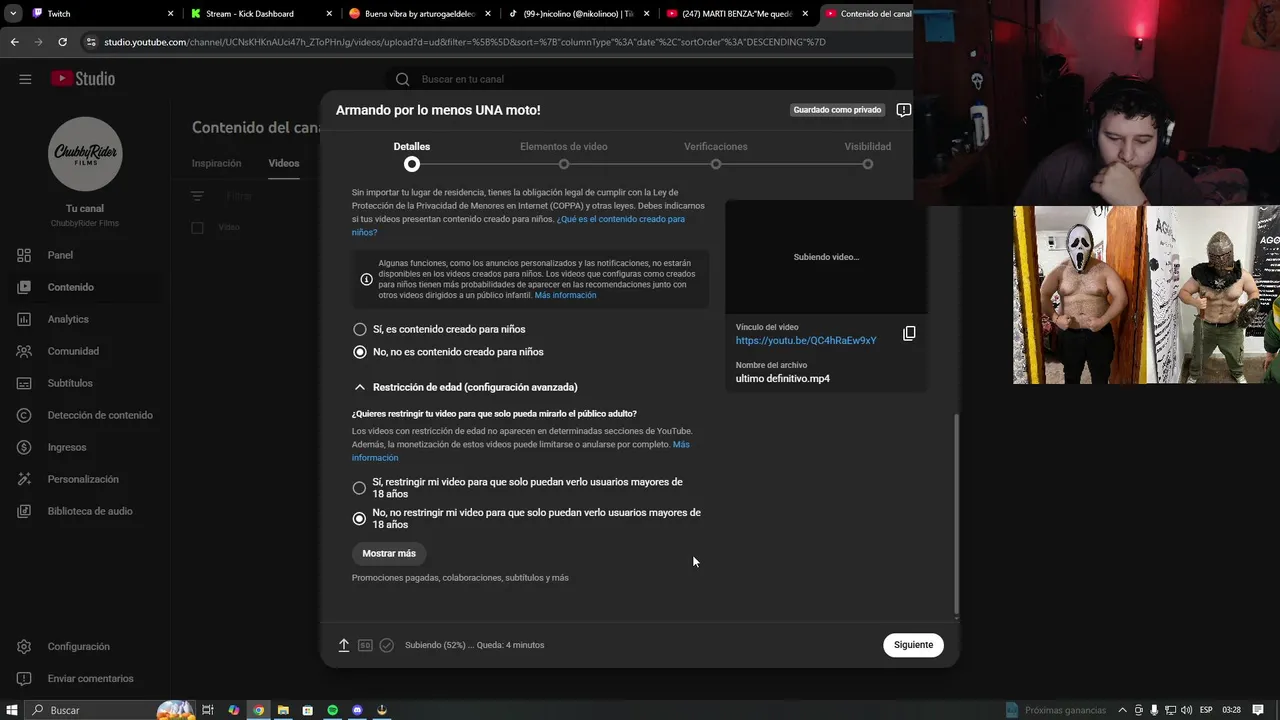Image resolution: width=1280 pixels, height=720 pixels.
Task: Click the upload status arrow icon
Action: (x=344, y=645)
